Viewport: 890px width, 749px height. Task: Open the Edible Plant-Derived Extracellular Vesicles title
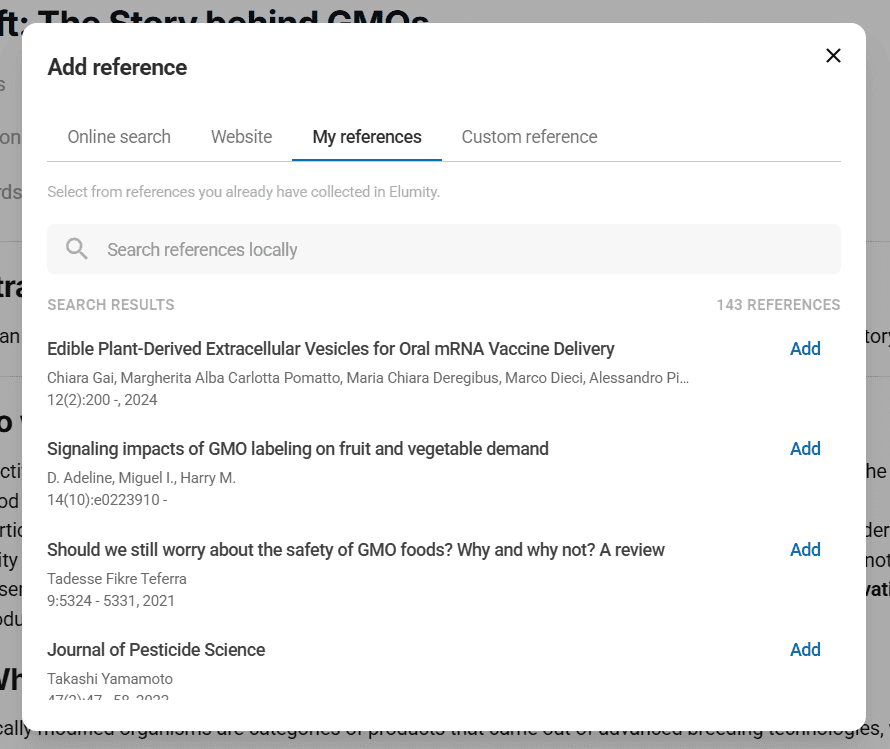click(x=330, y=349)
